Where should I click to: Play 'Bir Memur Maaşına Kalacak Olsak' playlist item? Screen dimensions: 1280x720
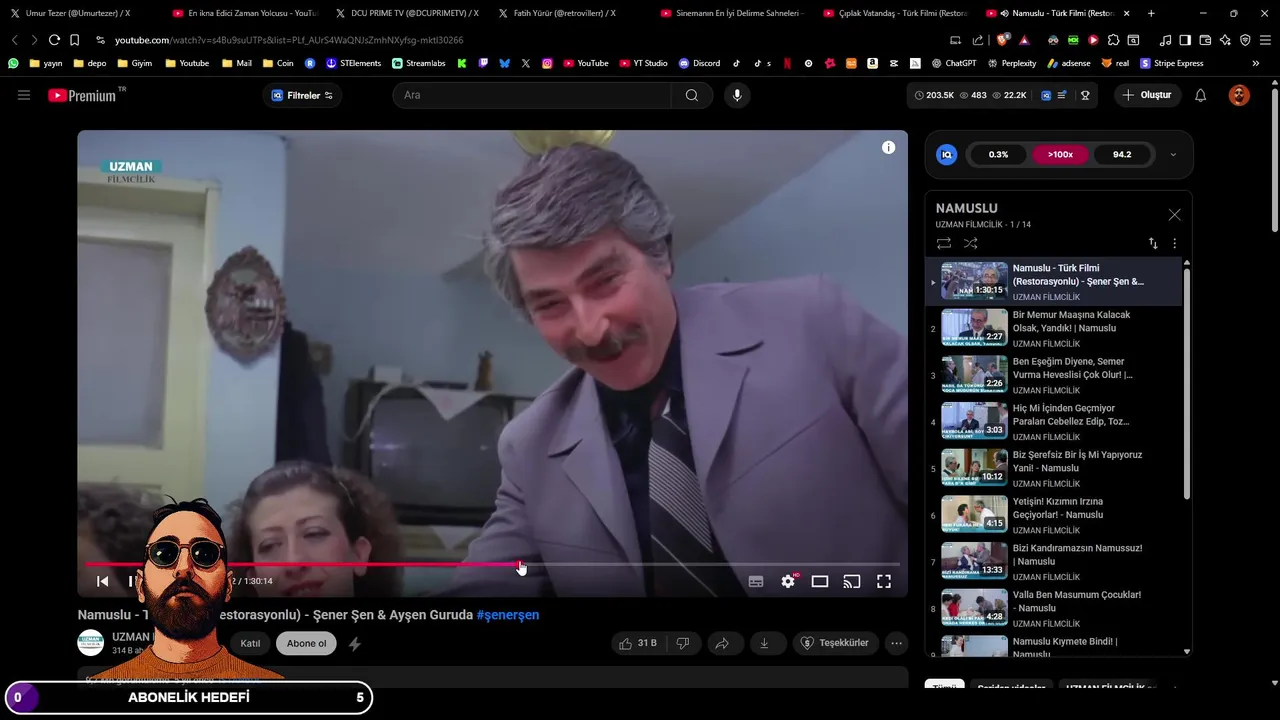tap(1054, 328)
